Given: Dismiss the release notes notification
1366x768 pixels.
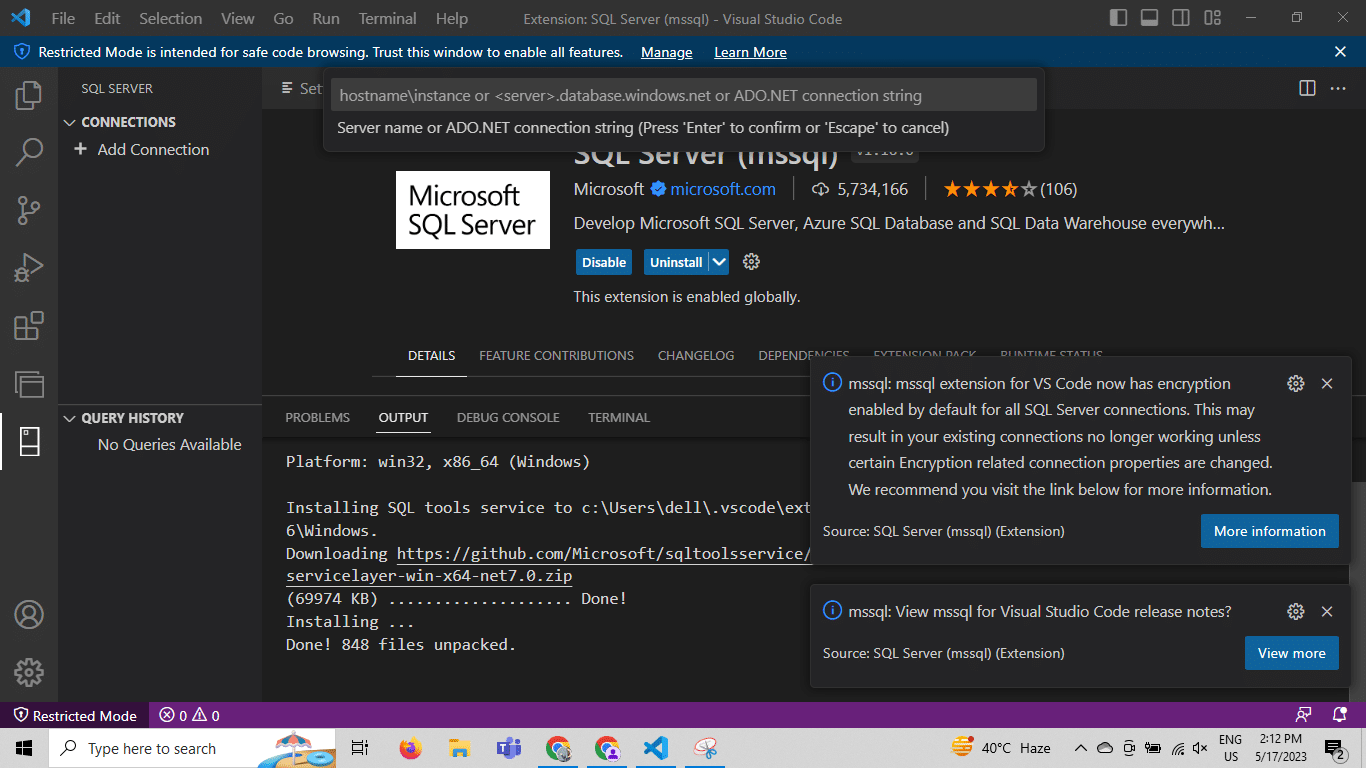Looking at the screenshot, I should 1327,612.
